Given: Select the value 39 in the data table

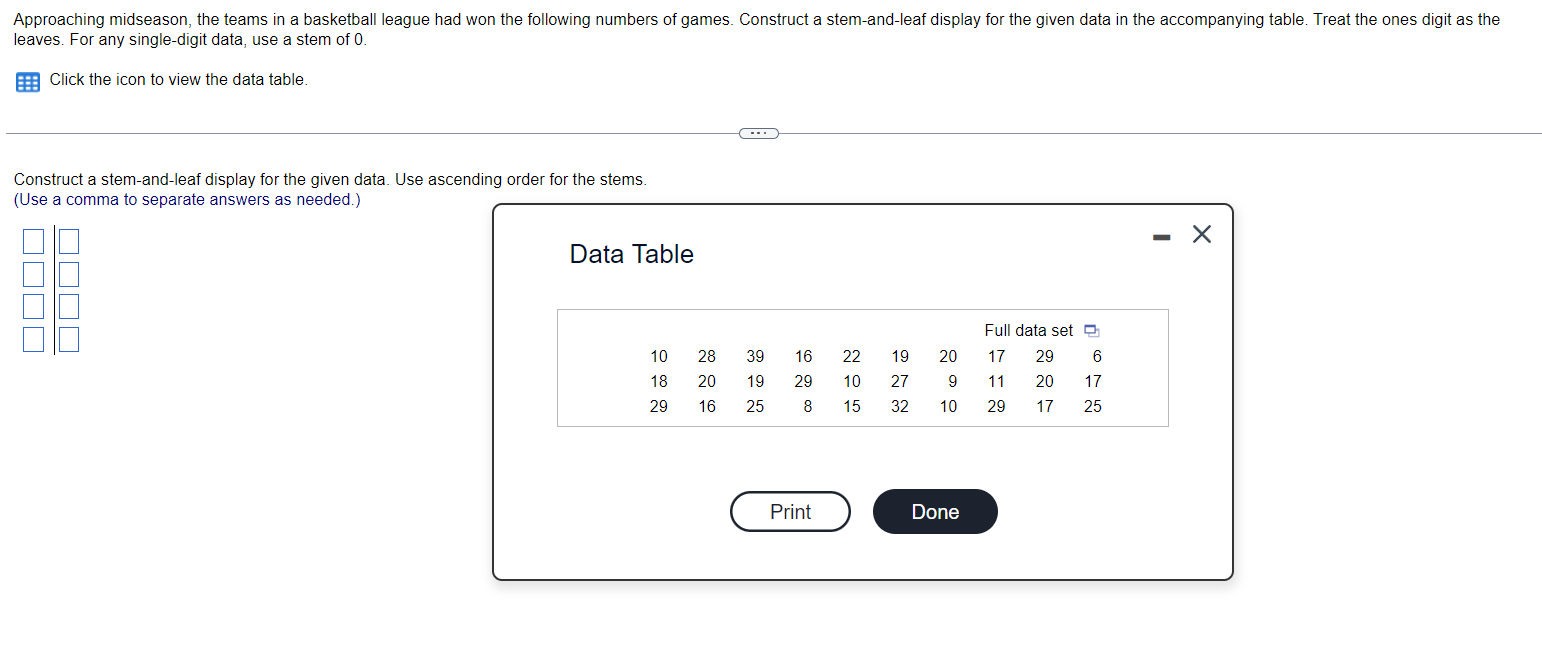Looking at the screenshot, I should pyautogui.click(x=754, y=356).
